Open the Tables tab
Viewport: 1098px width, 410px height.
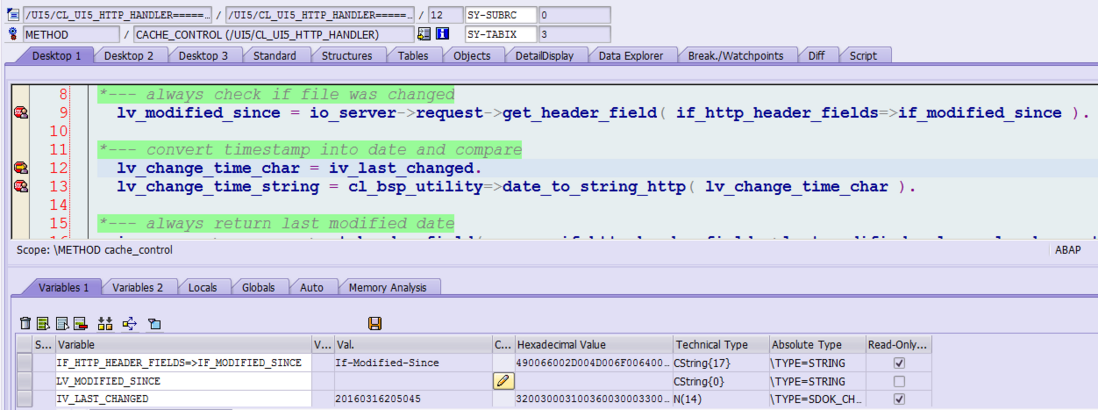(x=413, y=55)
